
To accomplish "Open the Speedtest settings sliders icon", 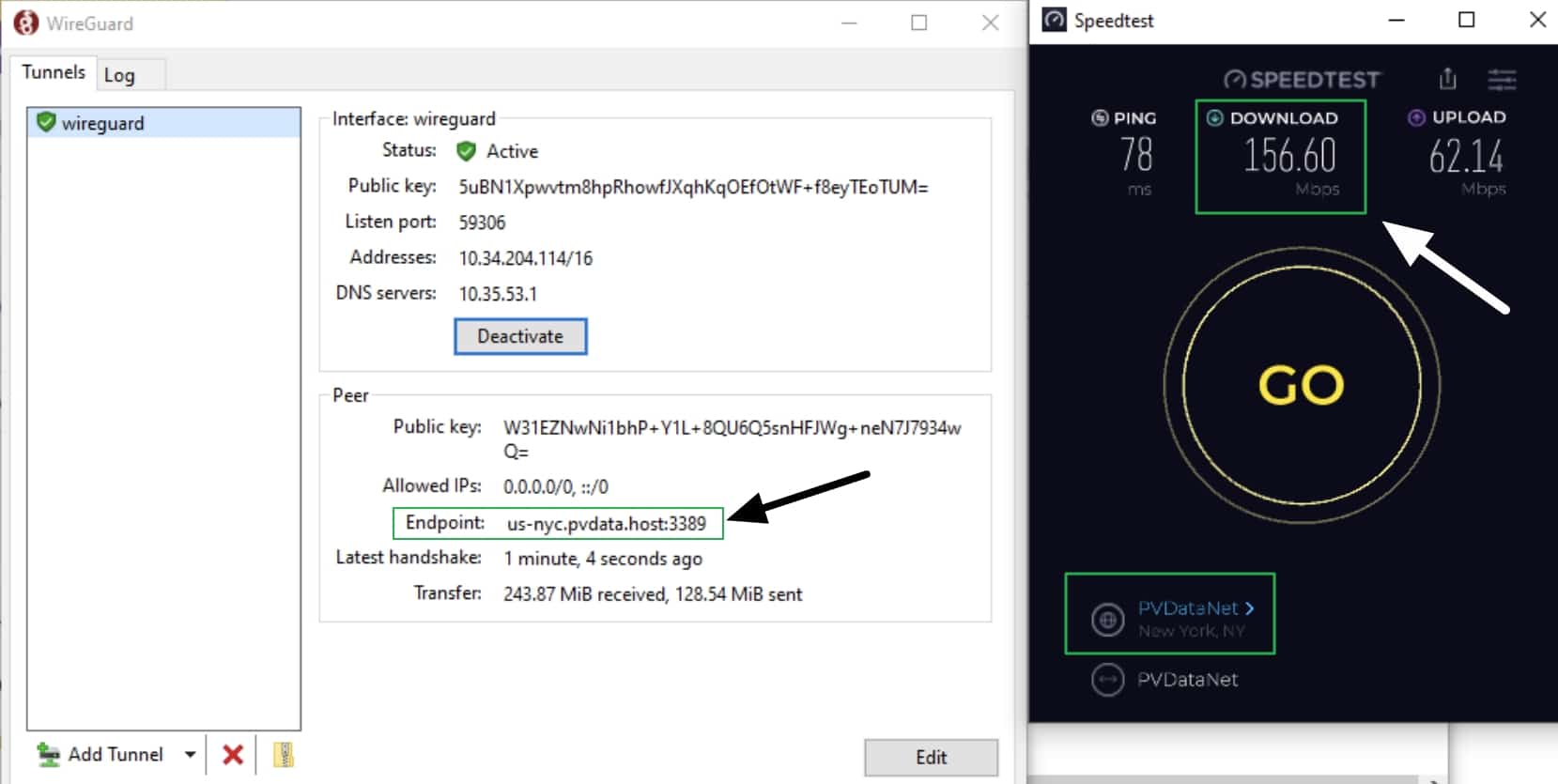I will point(1502,80).
